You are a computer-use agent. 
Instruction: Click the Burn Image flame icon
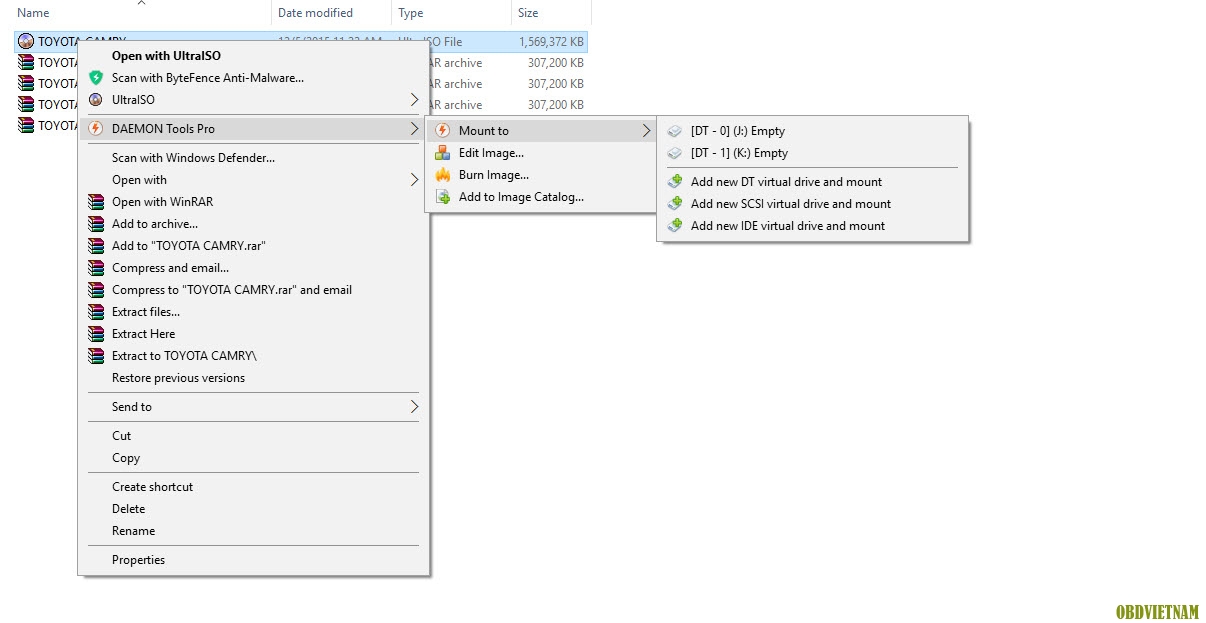click(x=442, y=175)
